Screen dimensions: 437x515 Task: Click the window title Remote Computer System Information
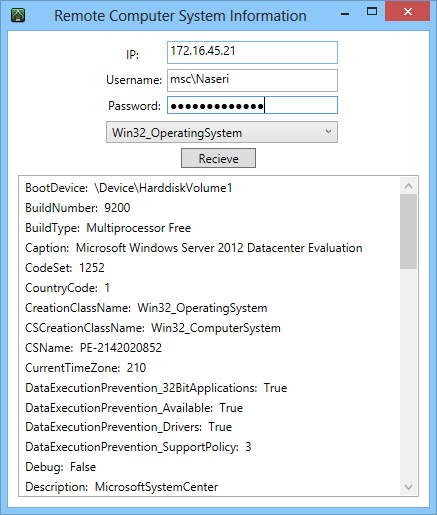[180, 16]
